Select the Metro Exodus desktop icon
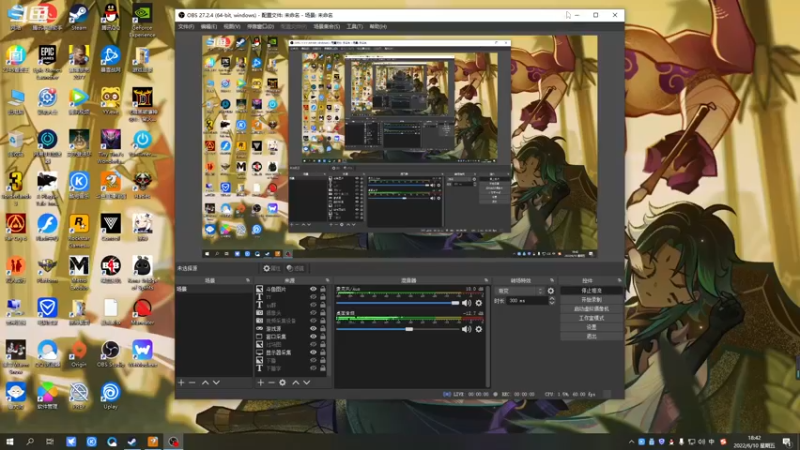800x450 pixels. 79,273
